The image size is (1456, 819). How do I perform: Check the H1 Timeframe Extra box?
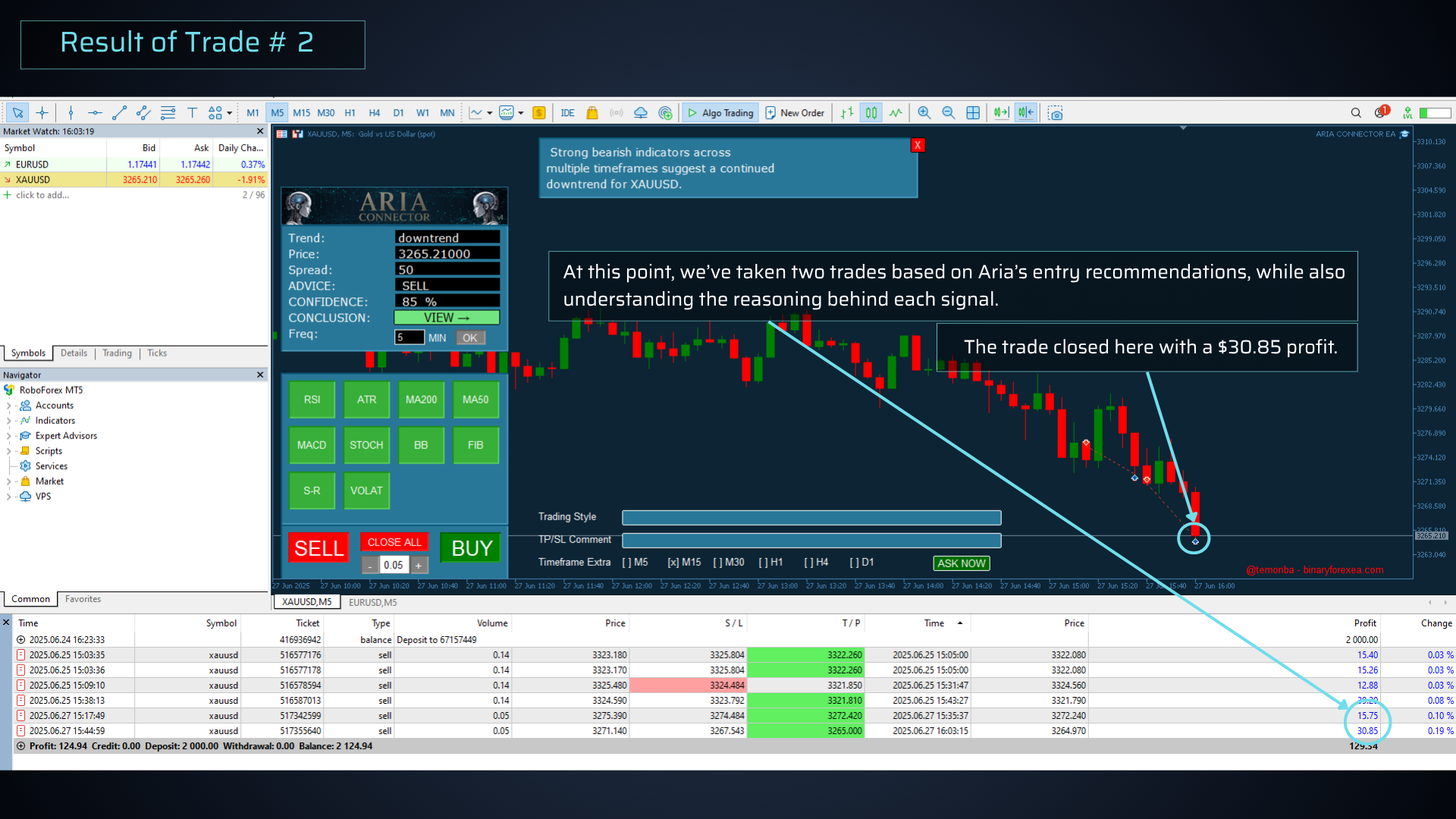[x=763, y=563]
